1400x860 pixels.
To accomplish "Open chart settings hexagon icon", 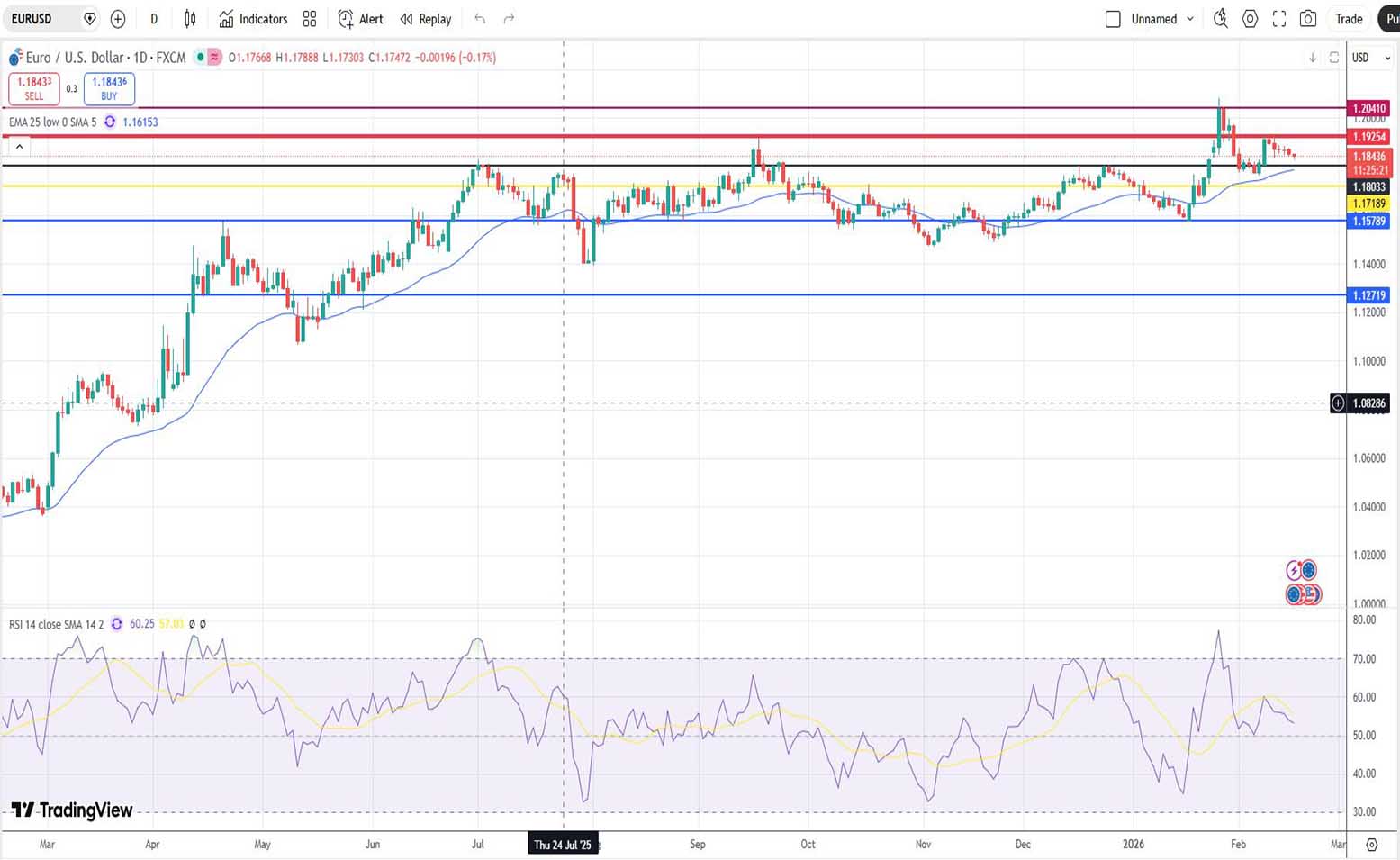I will tap(1250, 19).
